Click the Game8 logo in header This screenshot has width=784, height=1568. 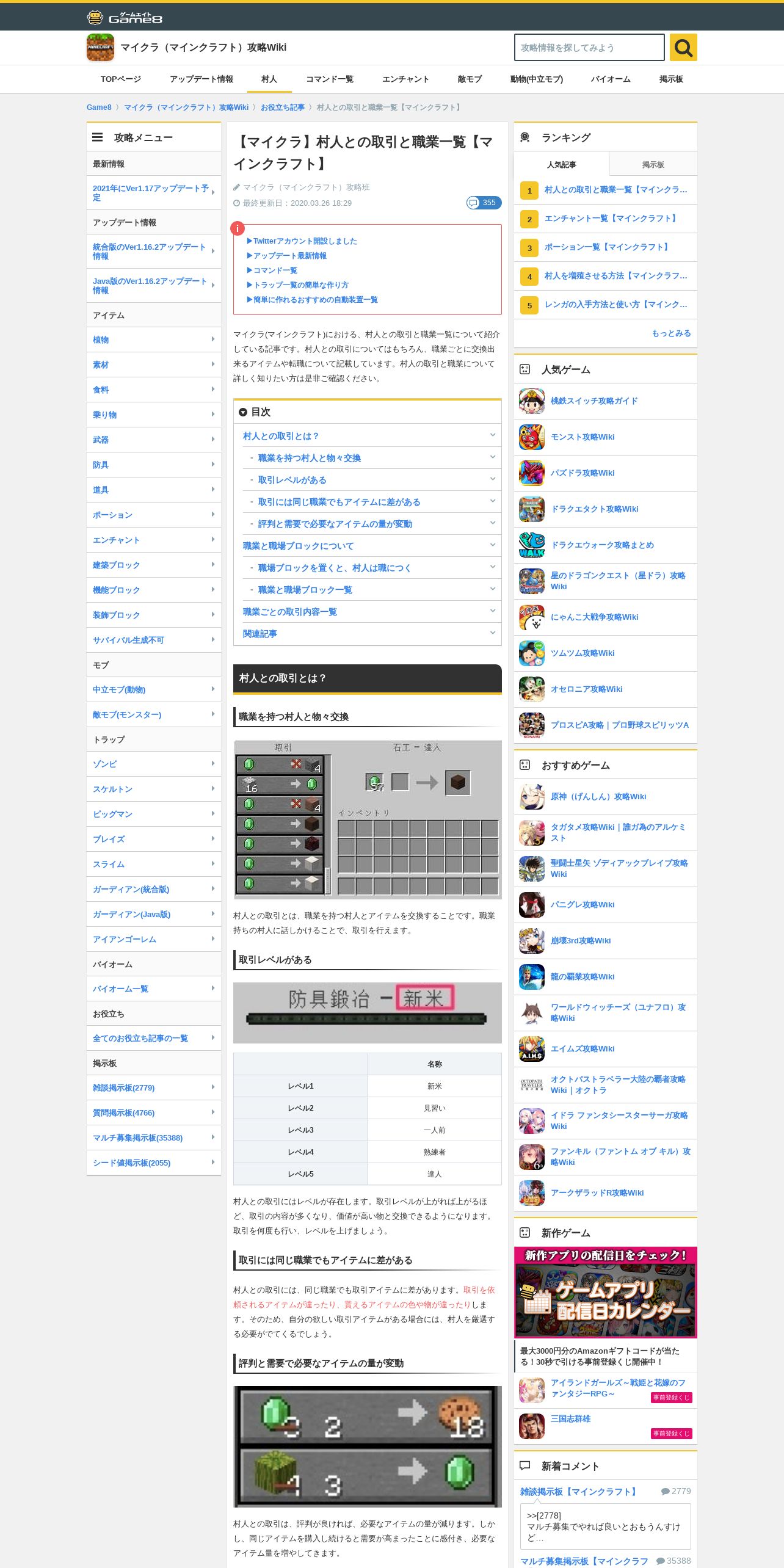click(x=125, y=17)
